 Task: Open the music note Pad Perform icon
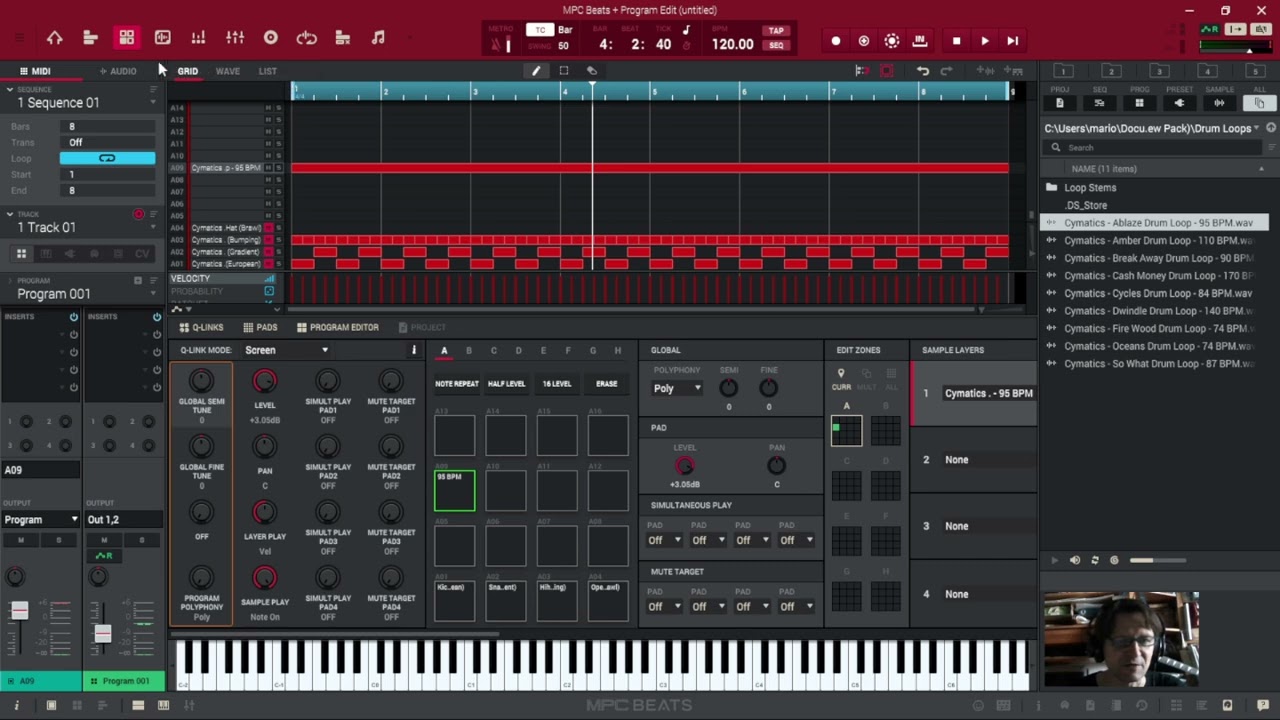pos(378,38)
